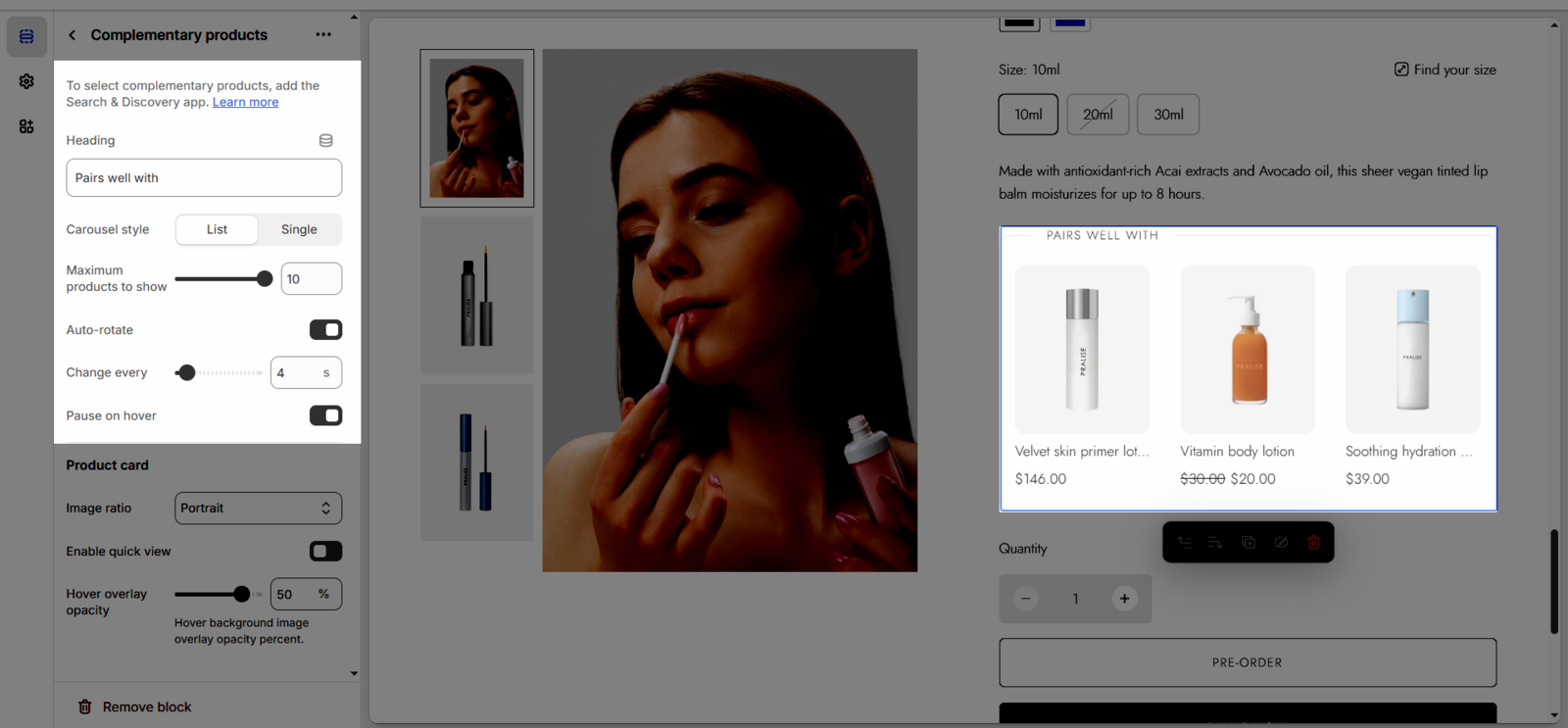
Task: Move block up using floating toolbar icon
Action: 1185,542
